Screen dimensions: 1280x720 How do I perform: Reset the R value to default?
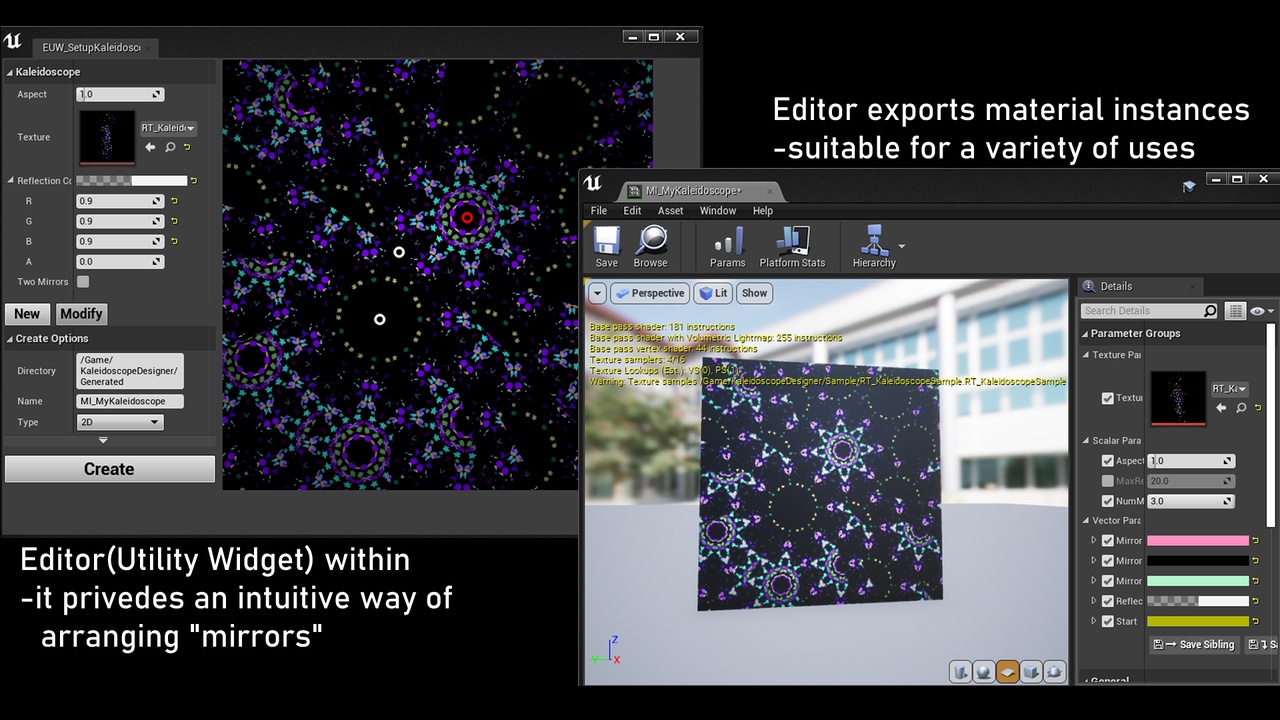pos(174,201)
